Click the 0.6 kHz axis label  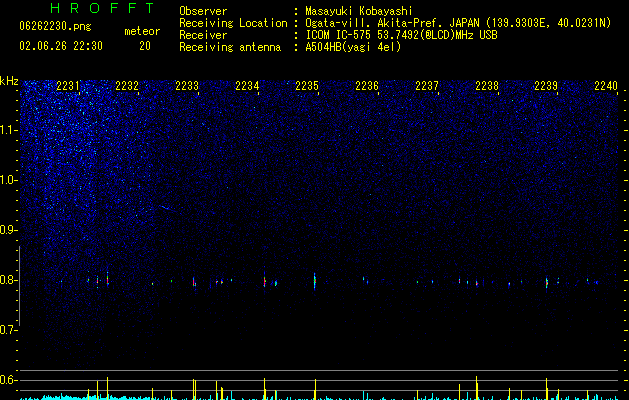click(x=9, y=380)
